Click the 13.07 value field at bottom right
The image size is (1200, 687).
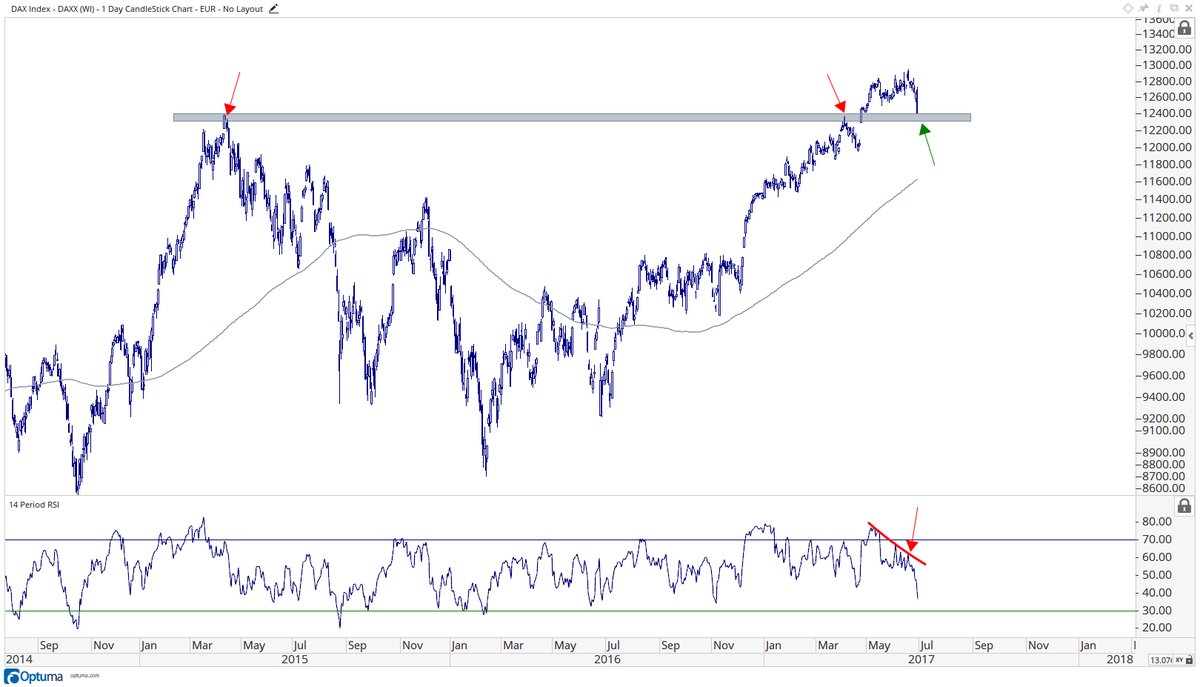coord(1160,660)
